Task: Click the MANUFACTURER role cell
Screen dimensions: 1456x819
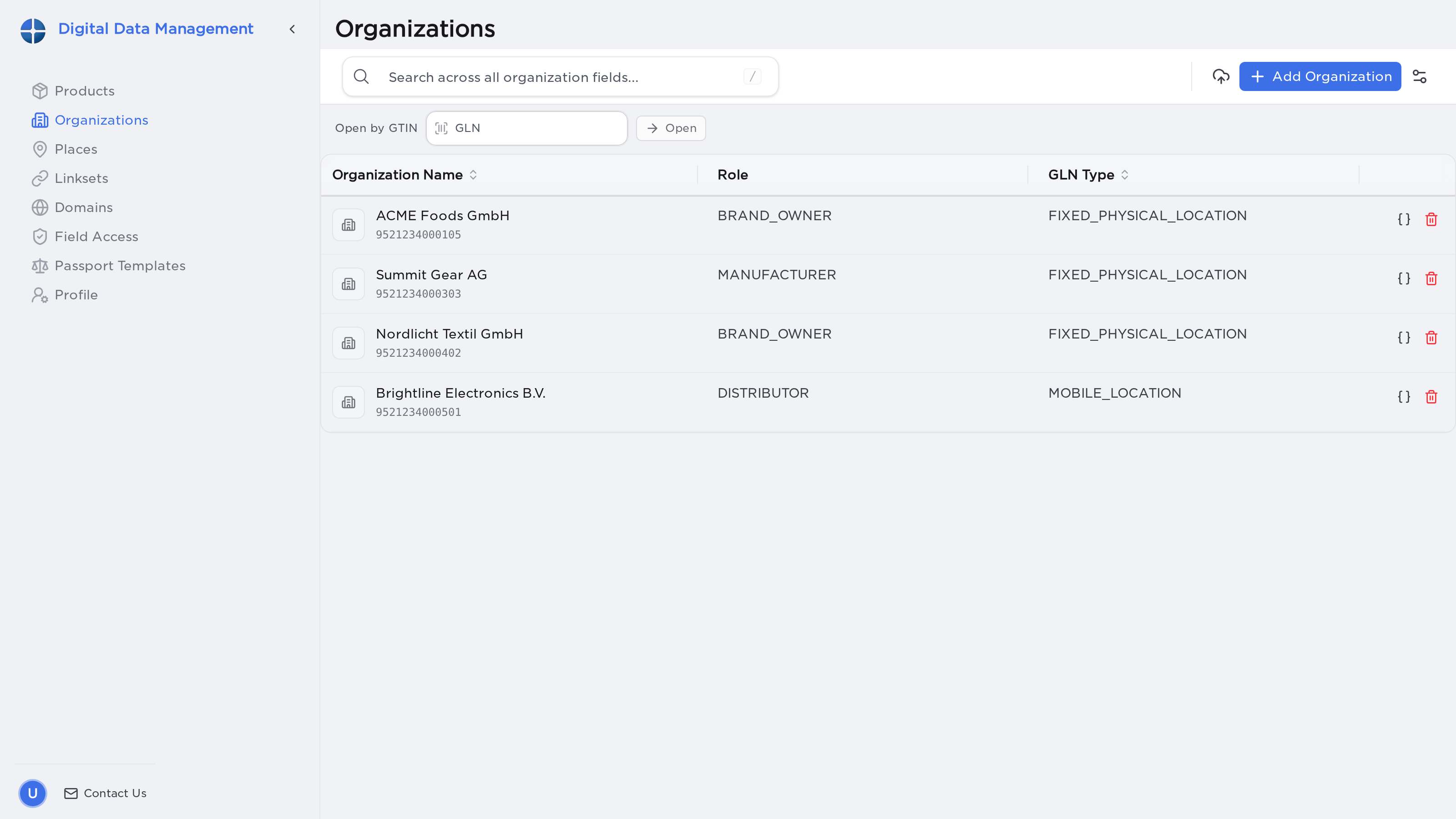Action: tap(777, 275)
